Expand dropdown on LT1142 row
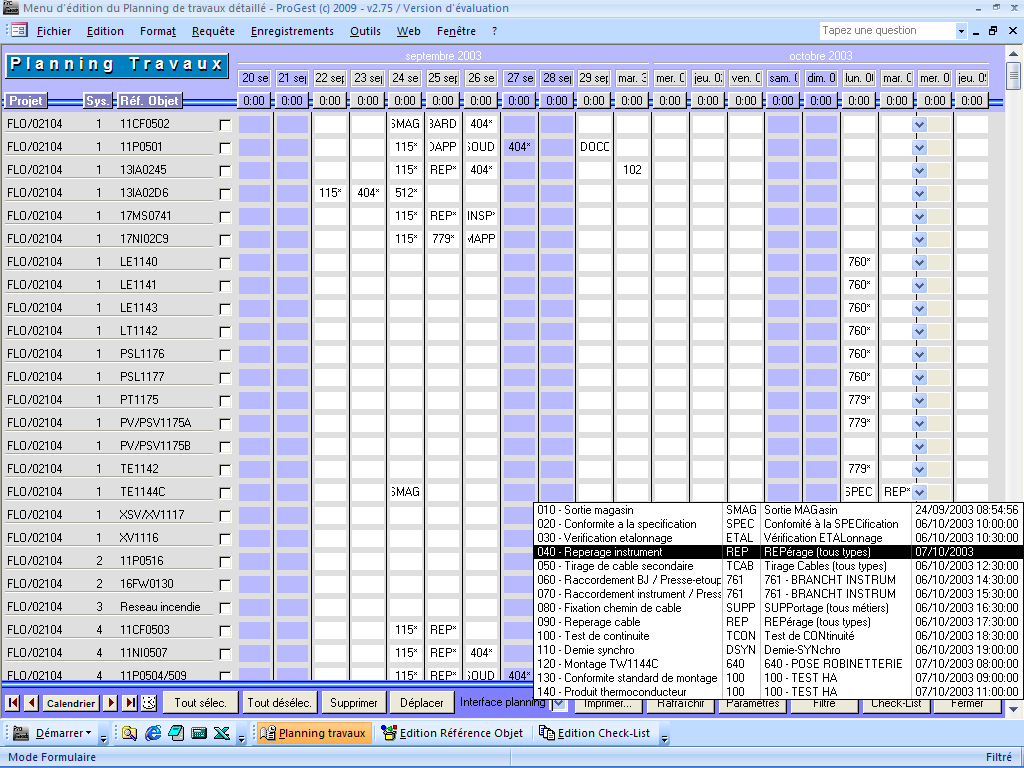The width and height of the screenshot is (1024, 768). click(x=920, y=332)
